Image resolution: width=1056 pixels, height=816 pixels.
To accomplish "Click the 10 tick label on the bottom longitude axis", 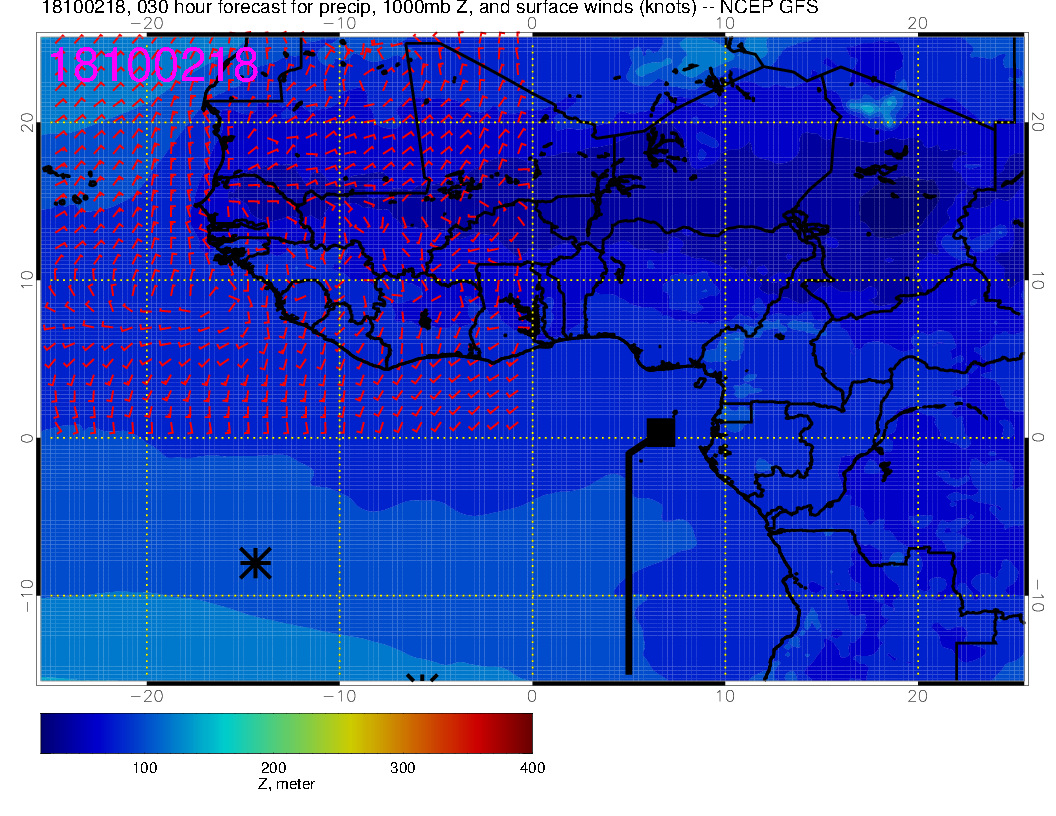I will [725, 695].
